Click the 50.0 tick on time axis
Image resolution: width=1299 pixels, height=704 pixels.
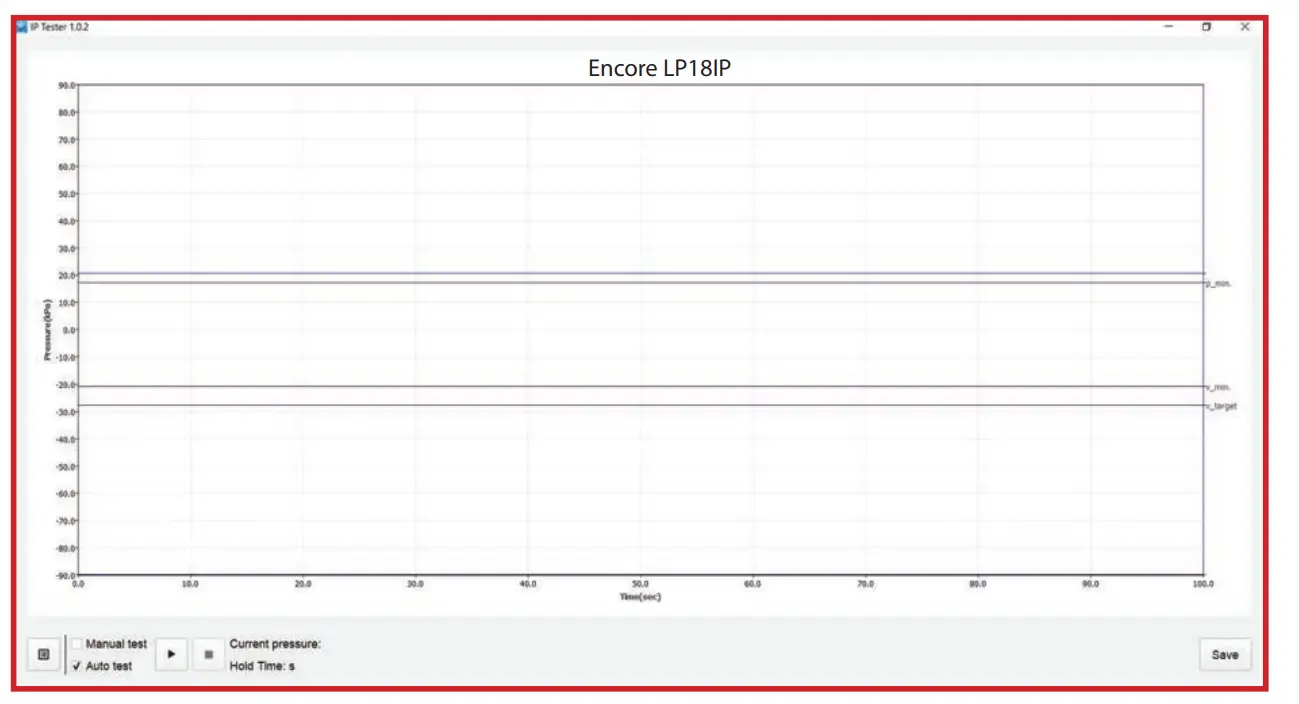[x=641, y=584]
